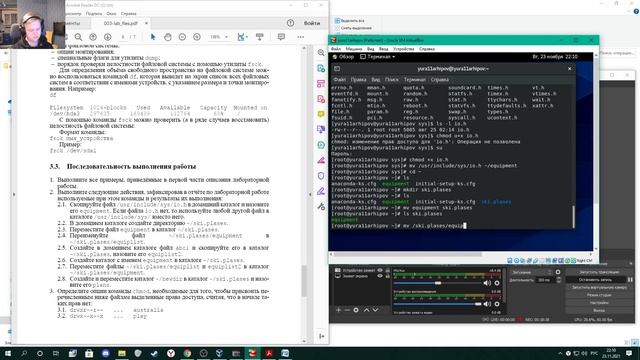
Task: Click the comment bubble icon in Acrobat toolbar
Action: pos(281,37)
